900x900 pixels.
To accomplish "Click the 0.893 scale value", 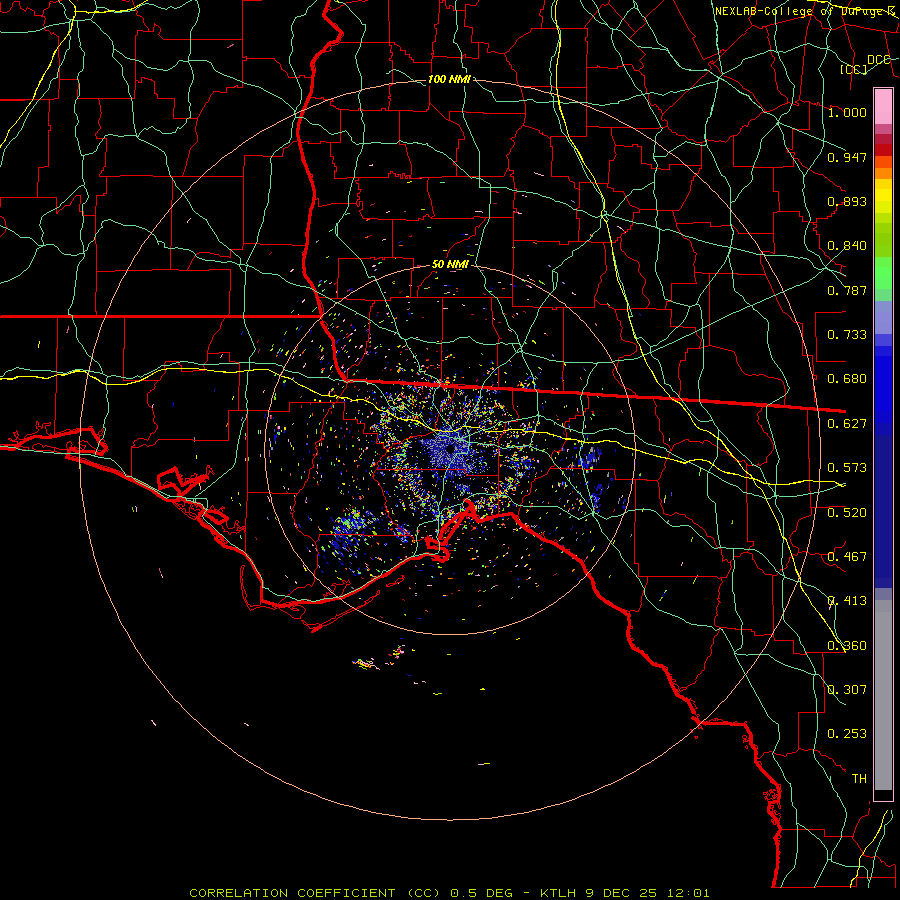I will pos(847,201).
